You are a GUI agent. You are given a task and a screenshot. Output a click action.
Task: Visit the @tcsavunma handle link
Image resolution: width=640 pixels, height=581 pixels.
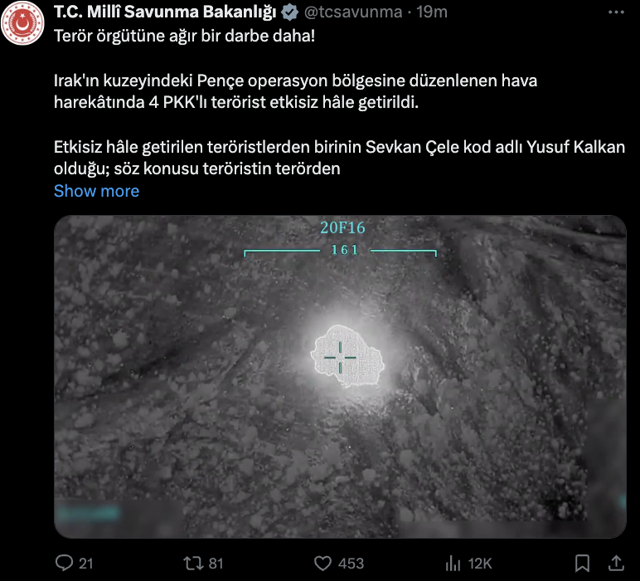click(x=353, y=13)
